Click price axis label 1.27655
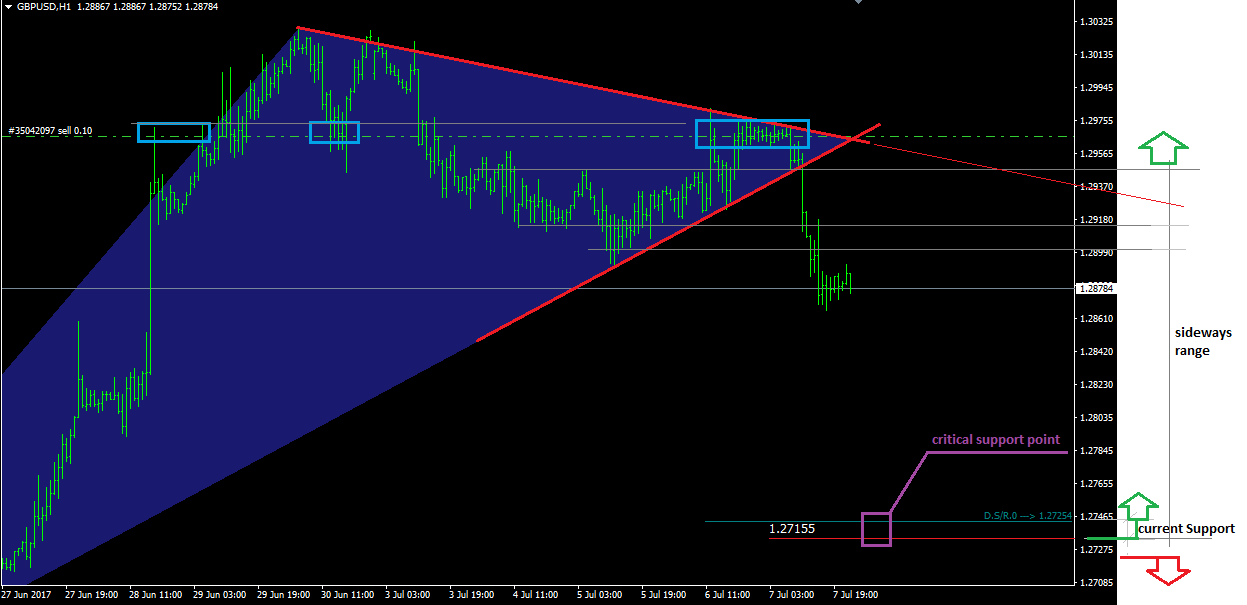1247x605 pixels. coord(1097,483)
